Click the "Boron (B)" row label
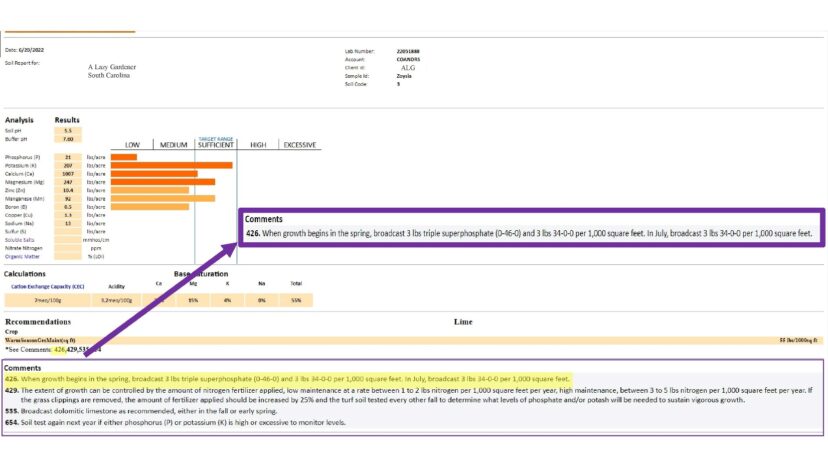 pos(16,207)
